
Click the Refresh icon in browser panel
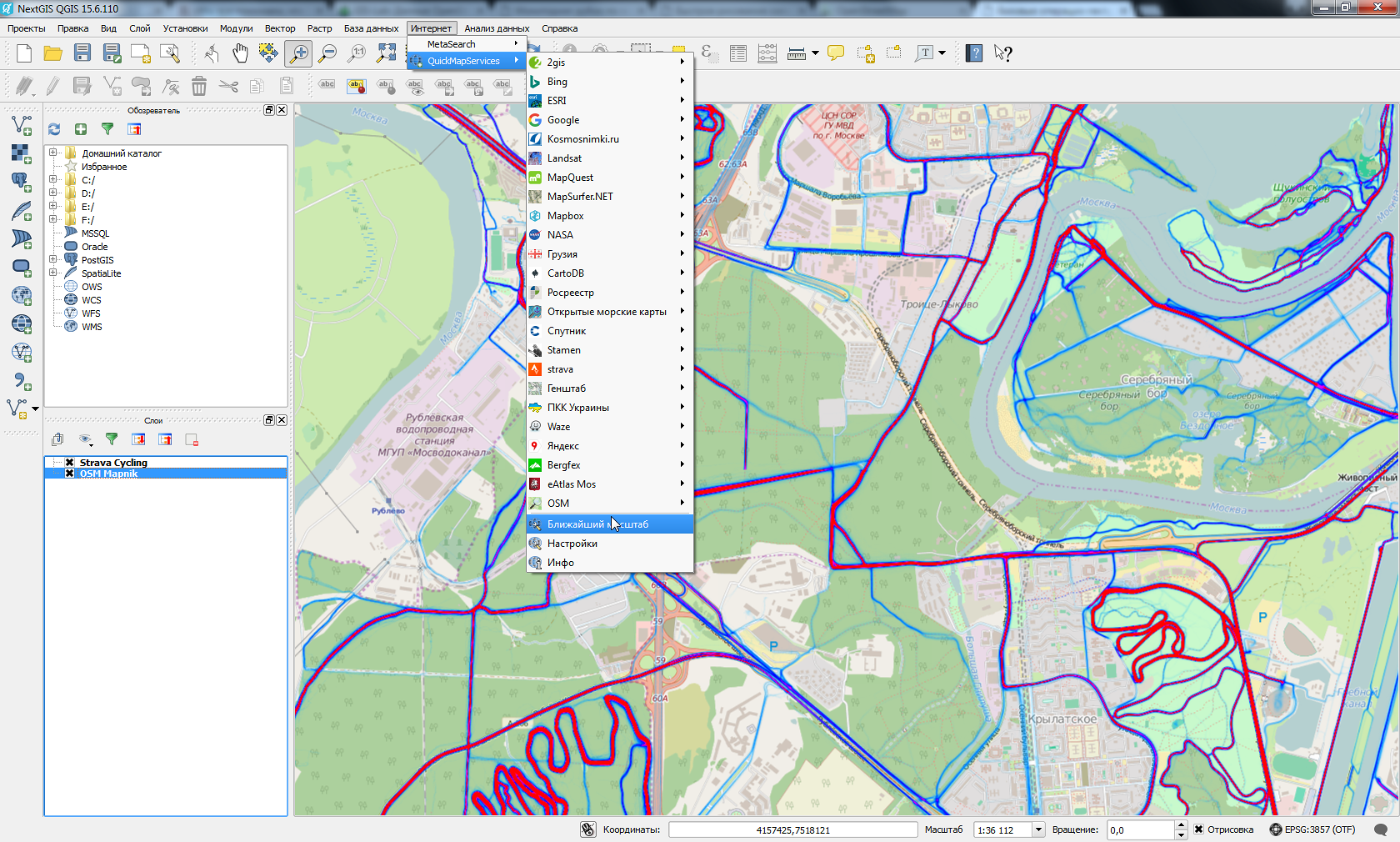pos(54,129)
